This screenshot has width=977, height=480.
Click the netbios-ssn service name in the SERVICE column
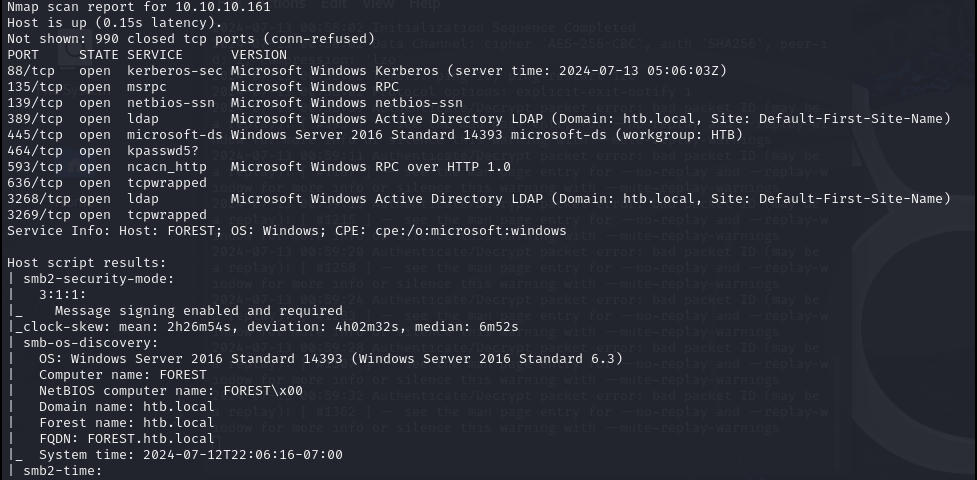click(x=171, y=103)
